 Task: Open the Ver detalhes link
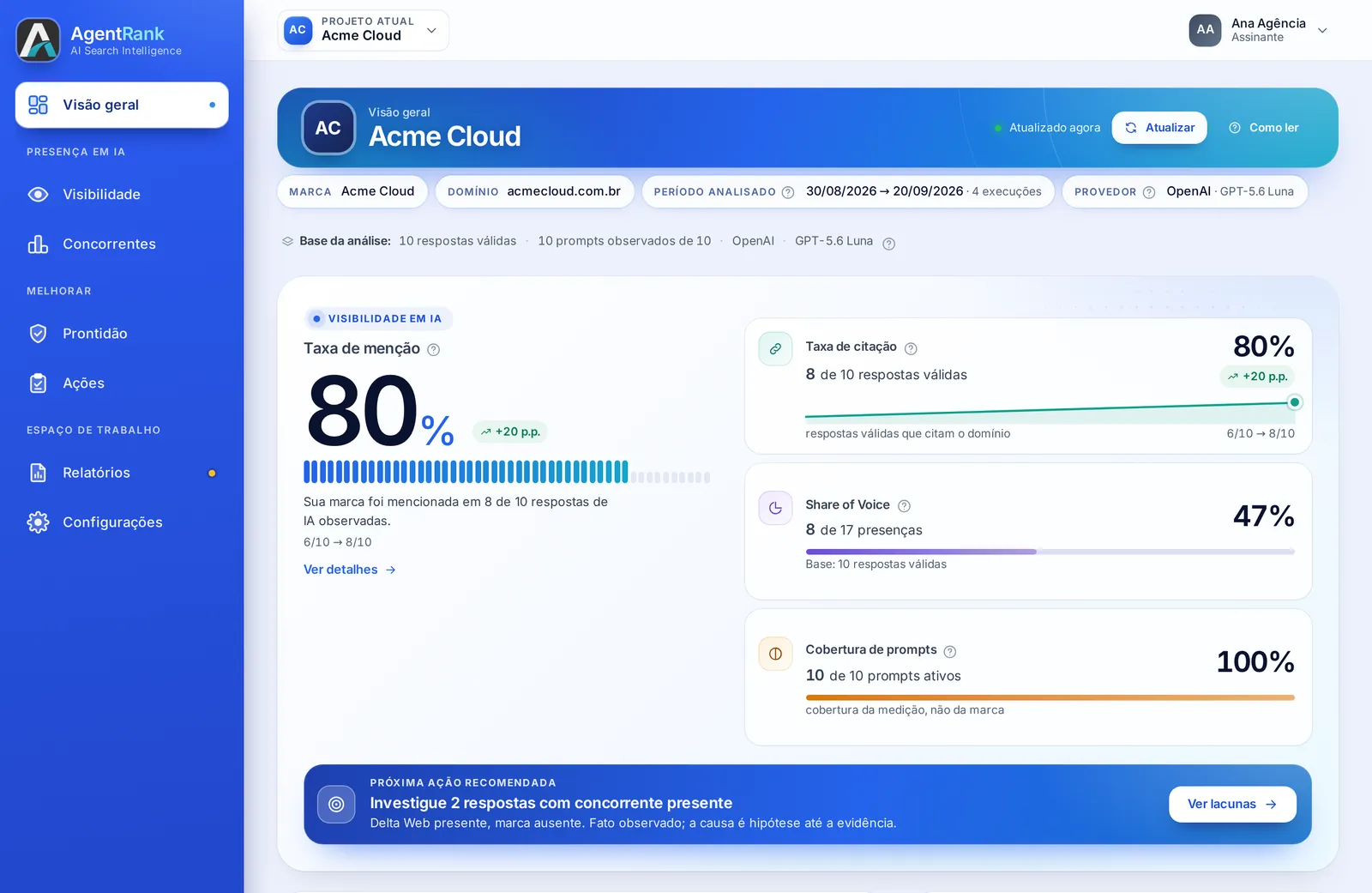coord(350,570)
